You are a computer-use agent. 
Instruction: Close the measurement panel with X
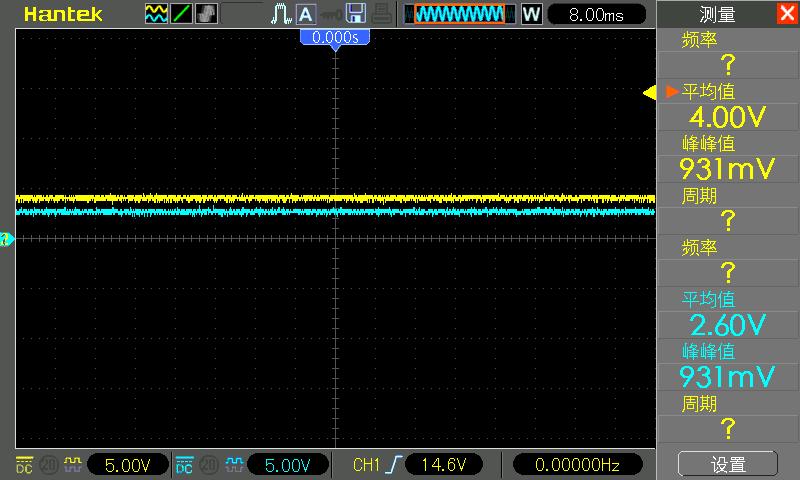(787, 13)
